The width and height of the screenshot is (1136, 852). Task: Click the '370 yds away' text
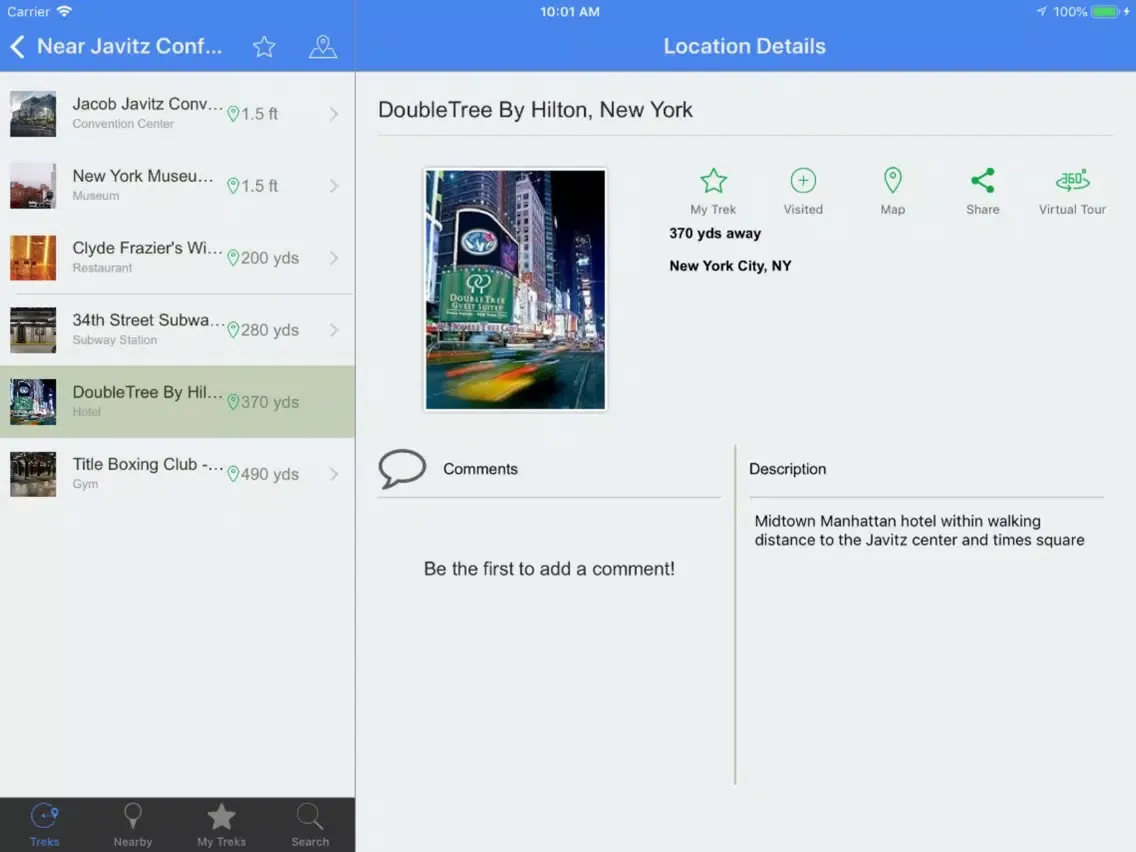coord(715,233)
